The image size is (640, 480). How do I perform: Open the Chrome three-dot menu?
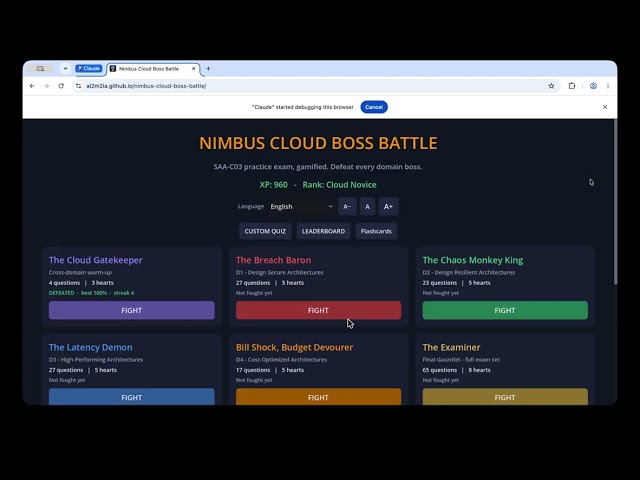[608, 86]
